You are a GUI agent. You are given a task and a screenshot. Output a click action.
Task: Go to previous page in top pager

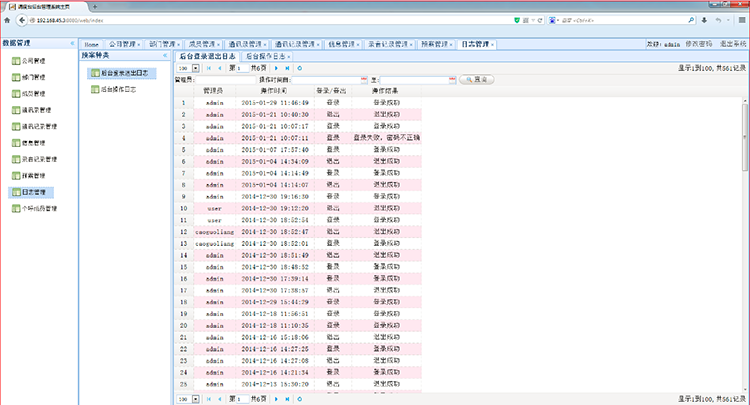coord(220,68)
